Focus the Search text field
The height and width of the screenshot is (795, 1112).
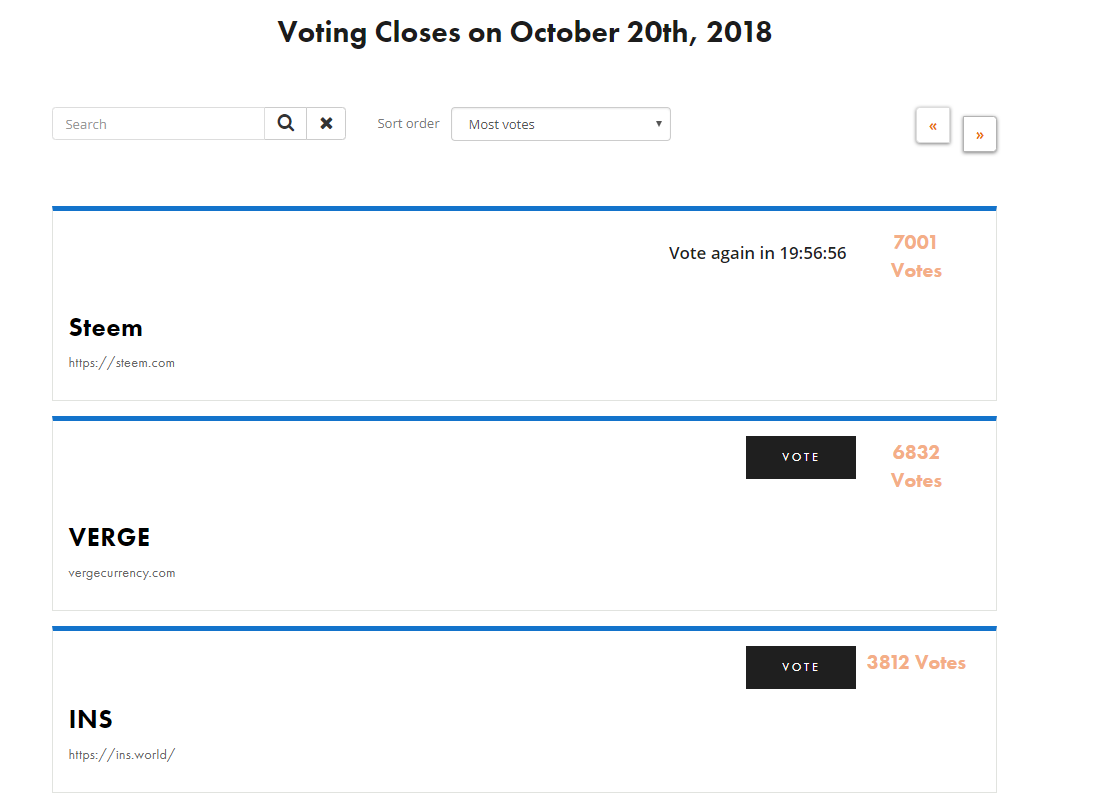click(x=159, y=124)
